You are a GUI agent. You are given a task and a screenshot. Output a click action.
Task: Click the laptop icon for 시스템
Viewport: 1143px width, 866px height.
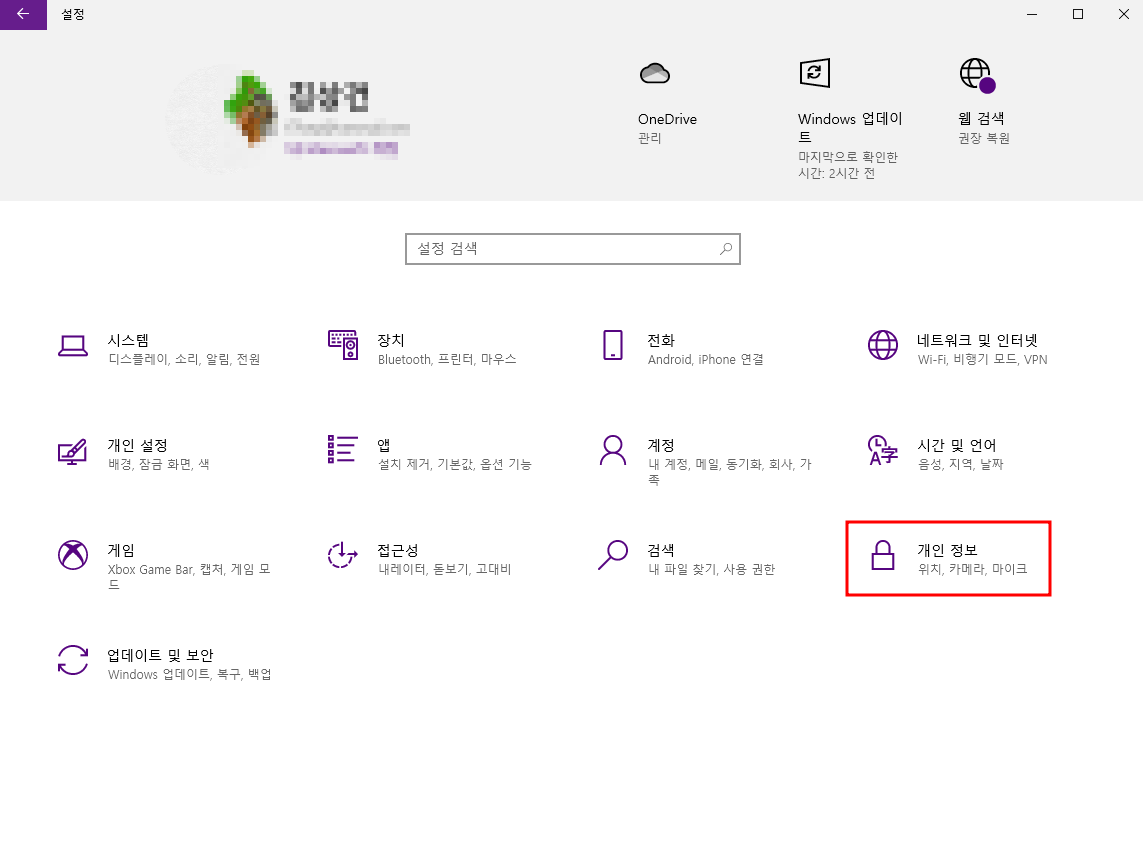(x=73, y=346)
